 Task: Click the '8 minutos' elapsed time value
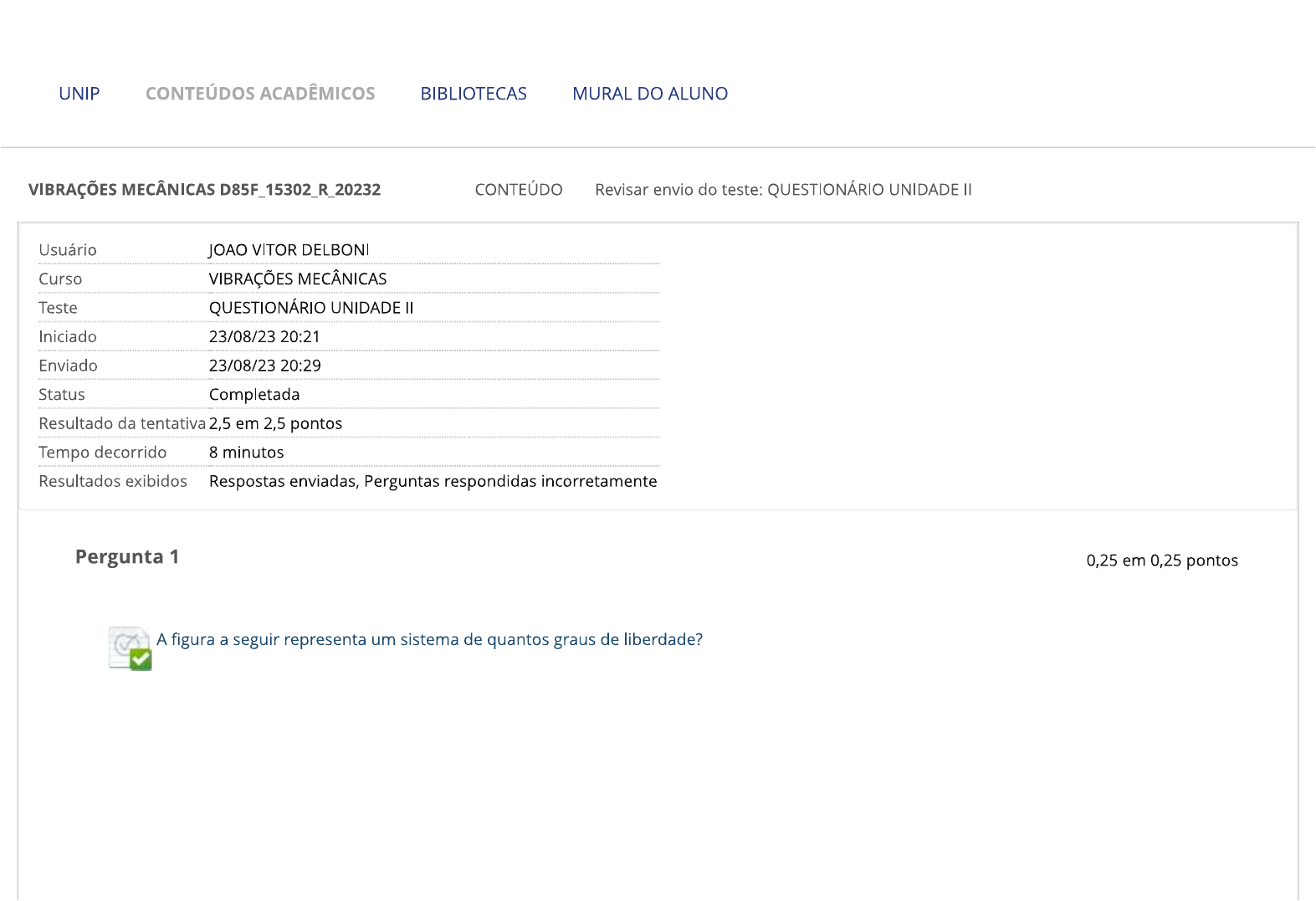tap(247, 453)
